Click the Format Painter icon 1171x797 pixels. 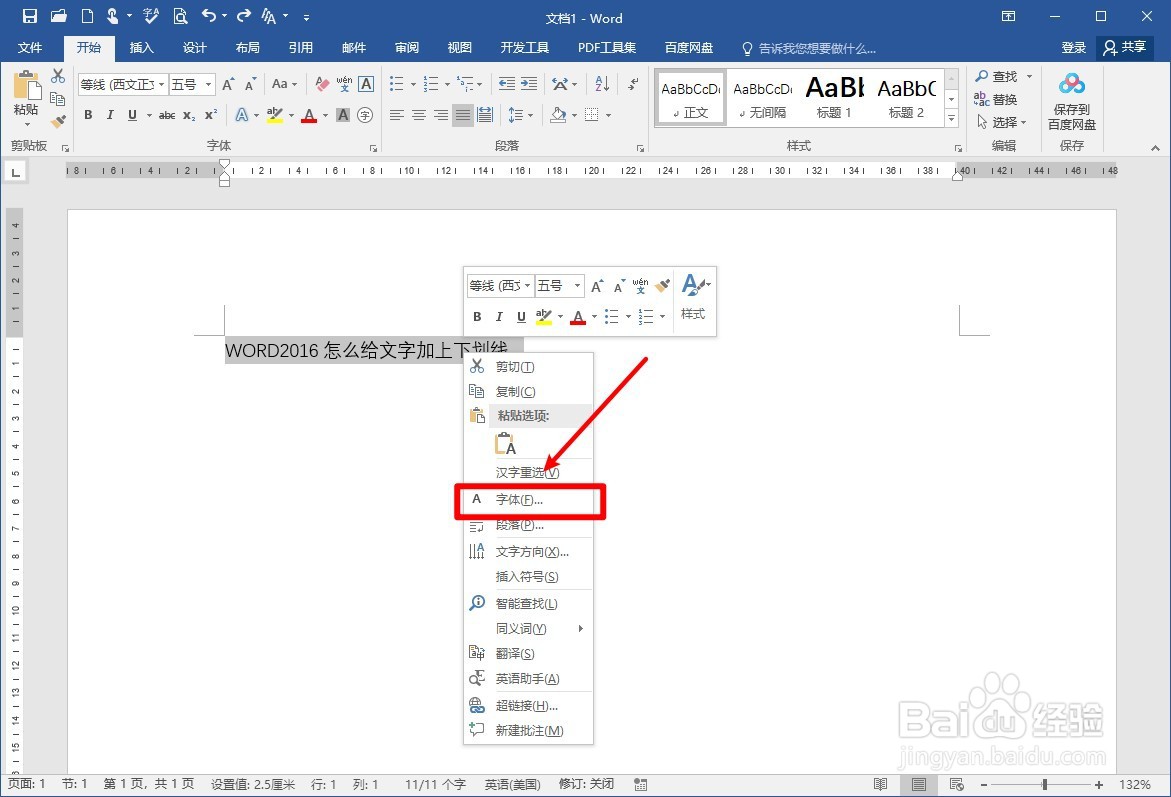pos(58,119)
